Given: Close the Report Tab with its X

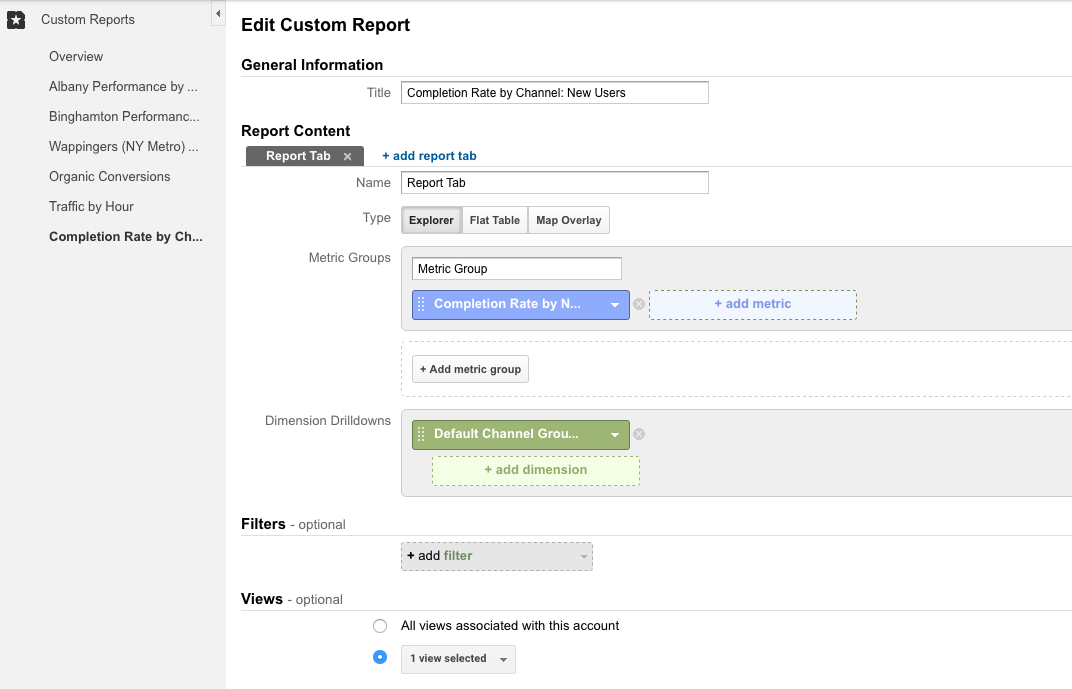Looking at the screenshot, I should coord(347,157).
